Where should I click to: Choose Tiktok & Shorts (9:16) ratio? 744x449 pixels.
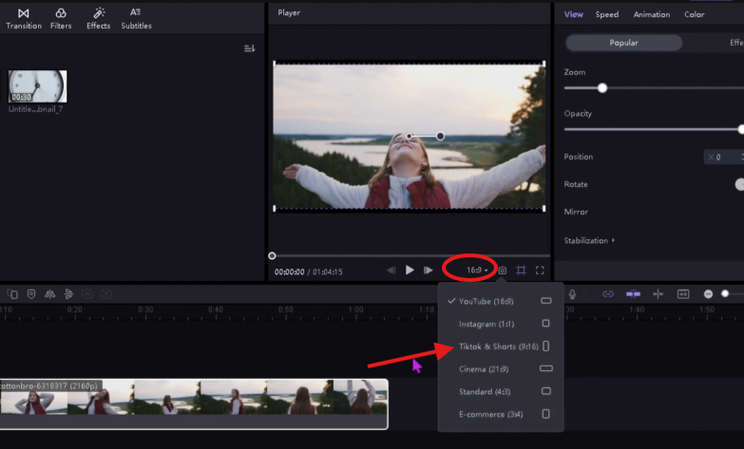tap(501, 346)
